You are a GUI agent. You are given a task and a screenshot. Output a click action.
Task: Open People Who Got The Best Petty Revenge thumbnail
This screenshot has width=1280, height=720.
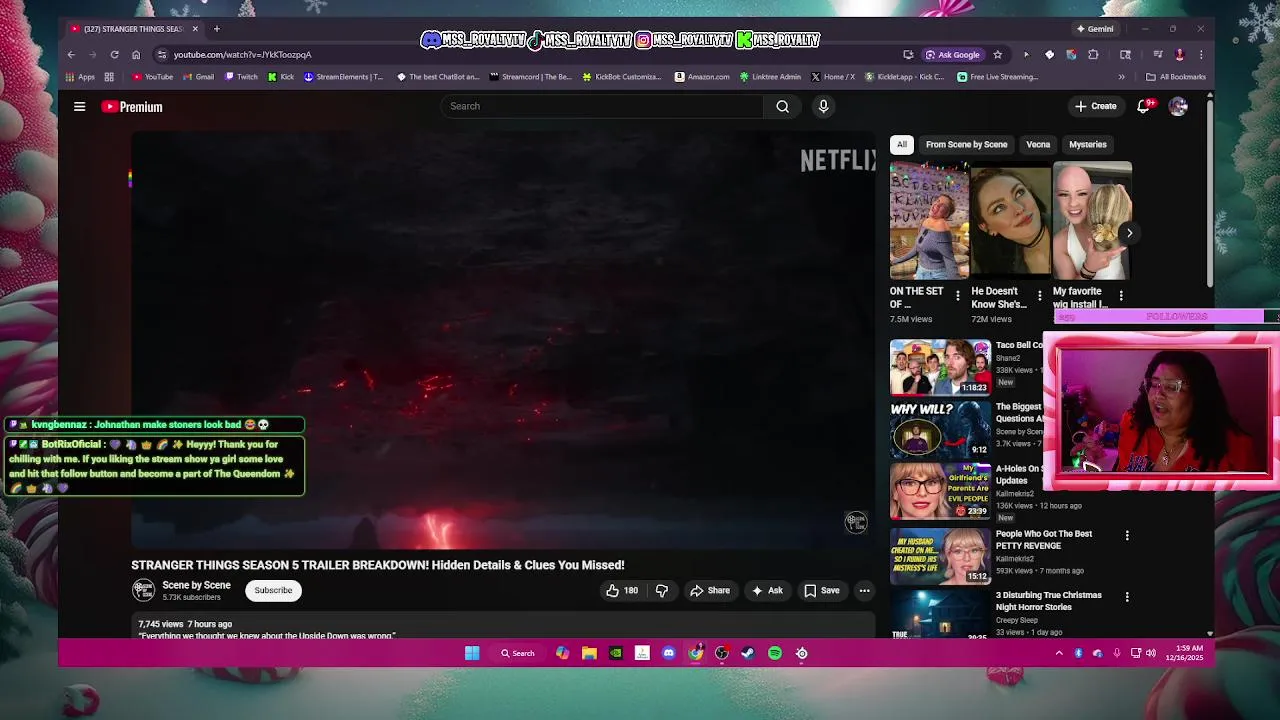click(x=940, y=556)
